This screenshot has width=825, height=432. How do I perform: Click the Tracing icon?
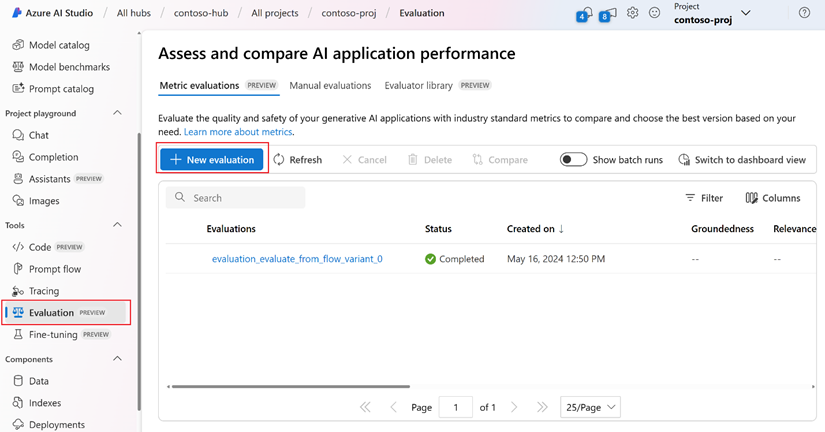(18, 291)
